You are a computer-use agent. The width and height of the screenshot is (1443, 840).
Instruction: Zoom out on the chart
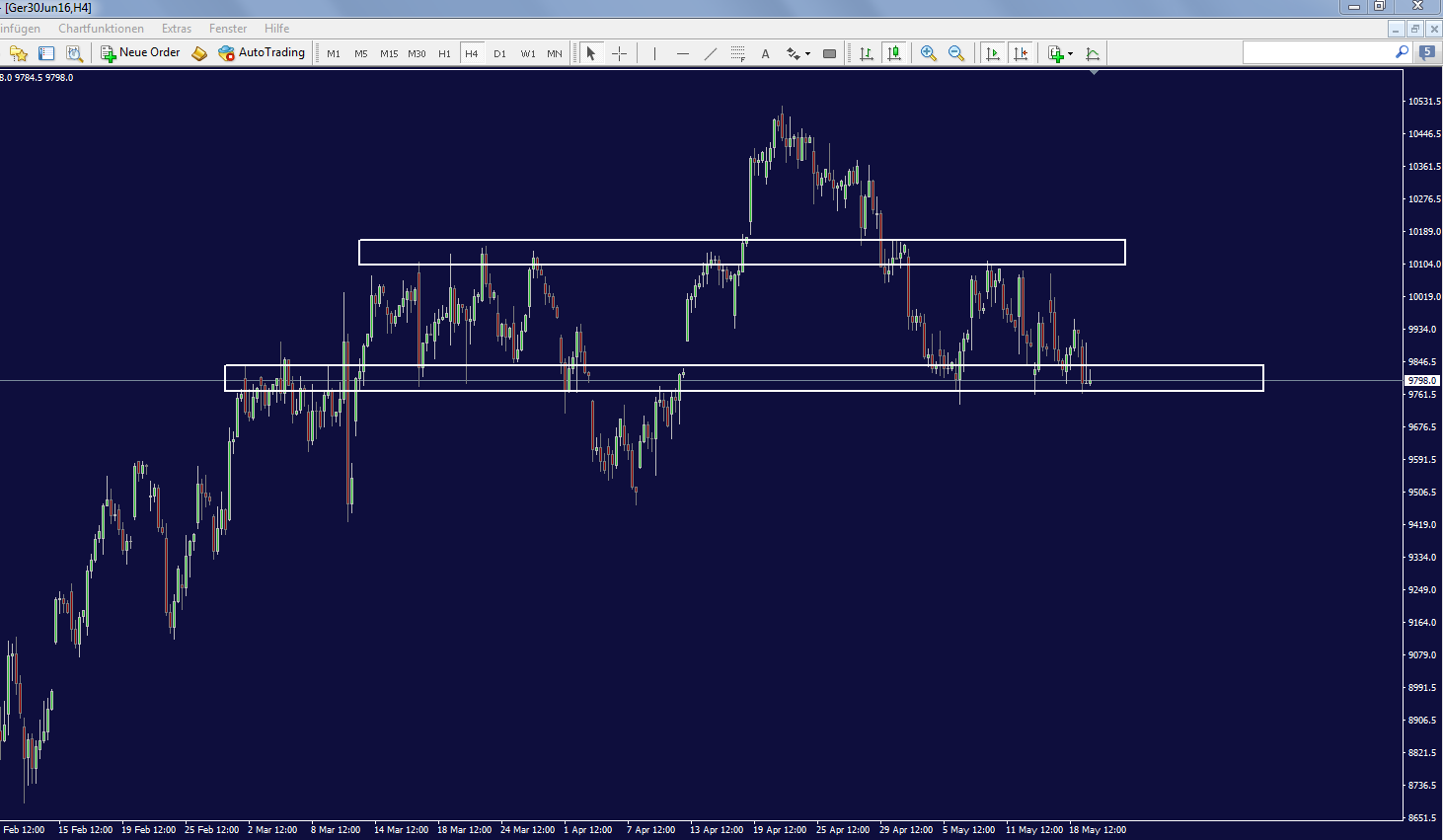[956, 53]
